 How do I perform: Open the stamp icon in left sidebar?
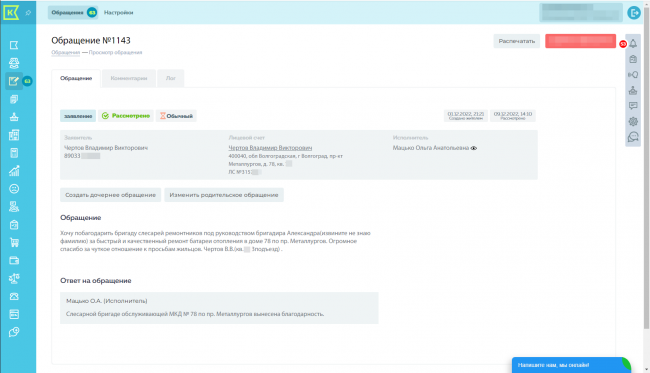point(14,117)
